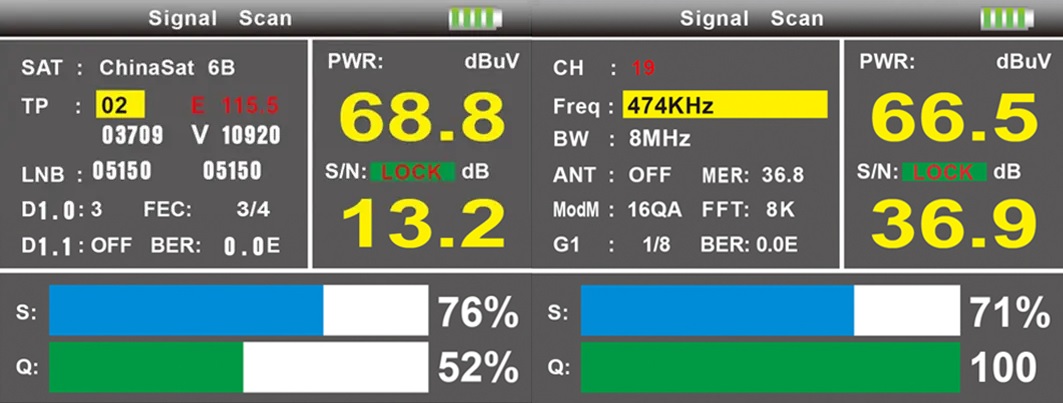Select the highlighted TP field 02

pos(121,105)
